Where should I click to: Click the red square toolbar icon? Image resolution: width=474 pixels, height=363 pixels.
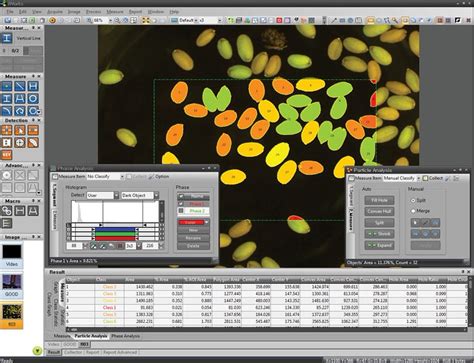(279, 20)
